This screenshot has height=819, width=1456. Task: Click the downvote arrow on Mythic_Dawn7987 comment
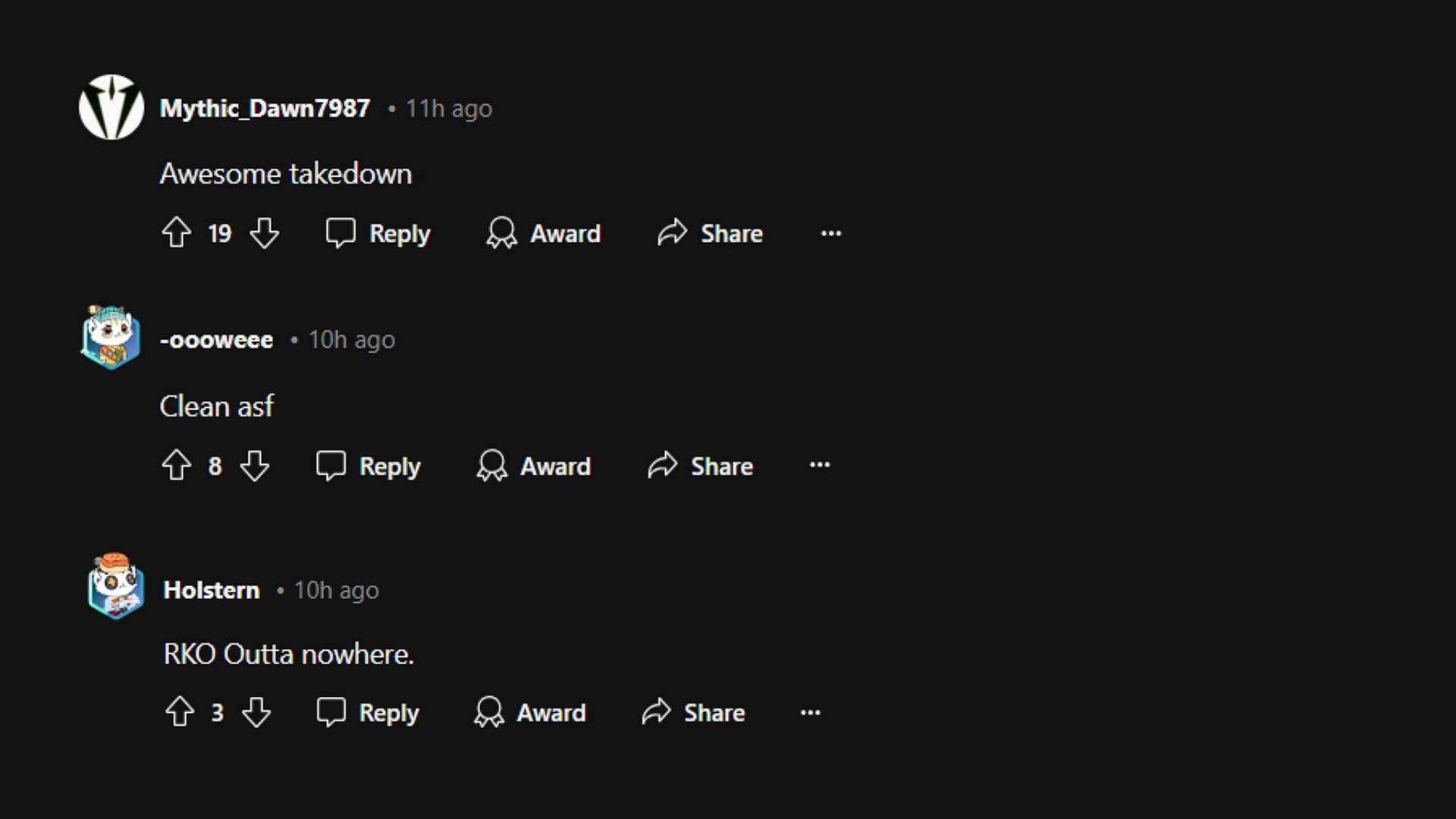pyautogui.click(x=265, y=233)
